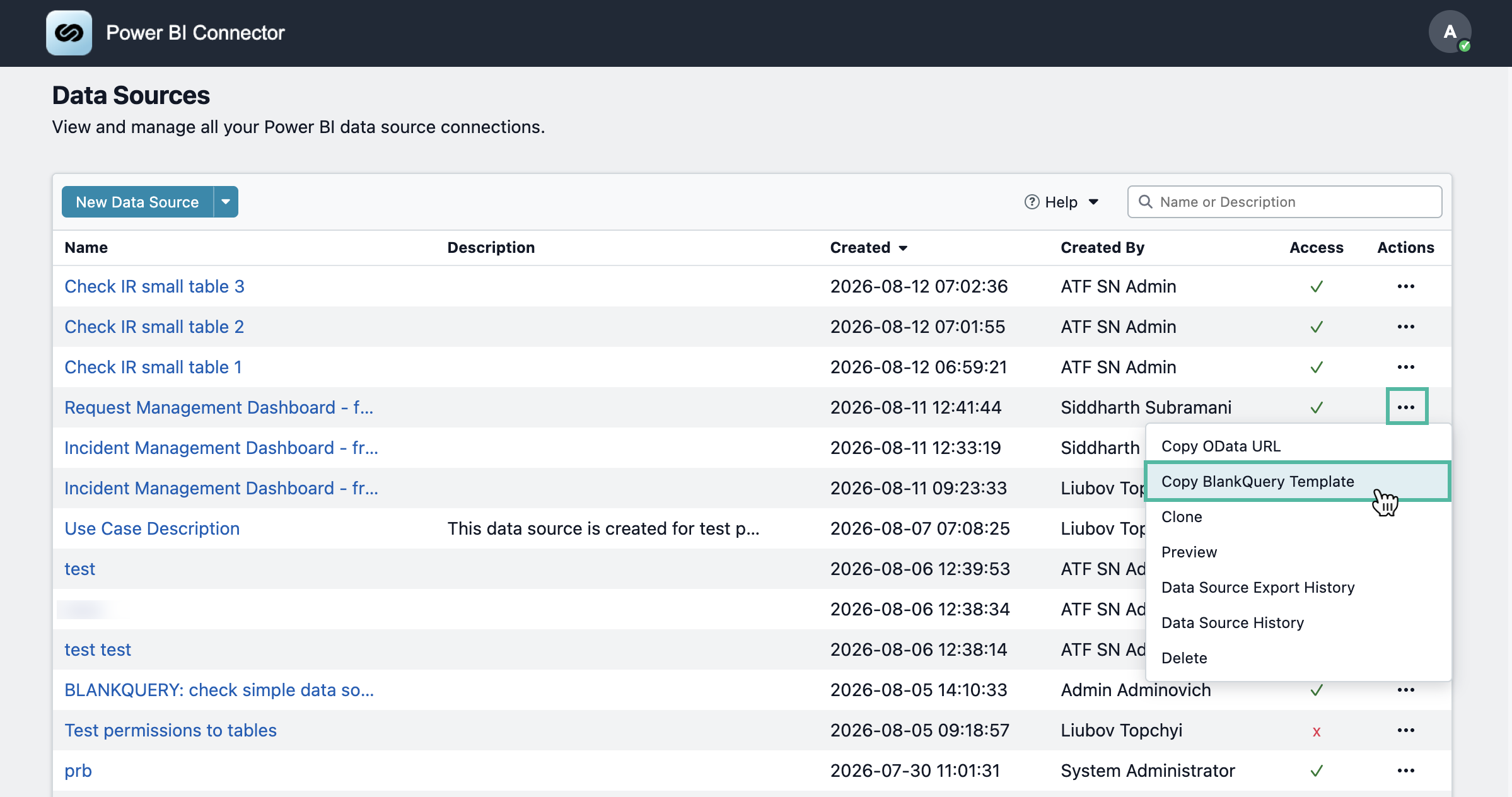This screenshot has height=797, width=1512.
Task: Click the red x access mark for Test permissions
Action: click(x=1317, y=731)
